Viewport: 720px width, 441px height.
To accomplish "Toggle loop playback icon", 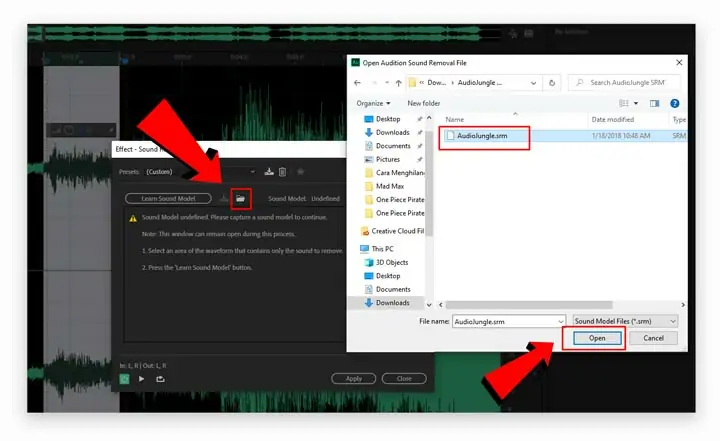I will pyautogui.click(x=160, y=379).
